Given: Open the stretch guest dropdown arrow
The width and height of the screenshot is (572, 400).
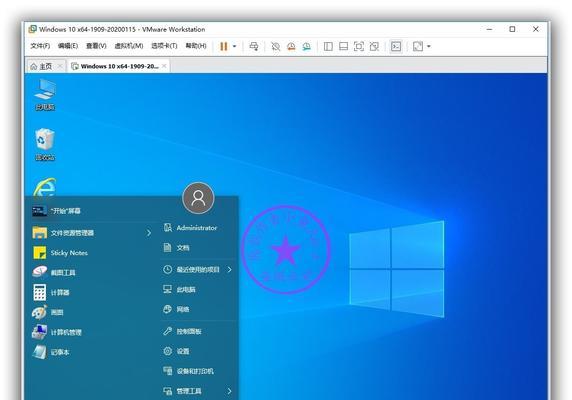Looking at the screenshot, I should [x=429, y=46].
